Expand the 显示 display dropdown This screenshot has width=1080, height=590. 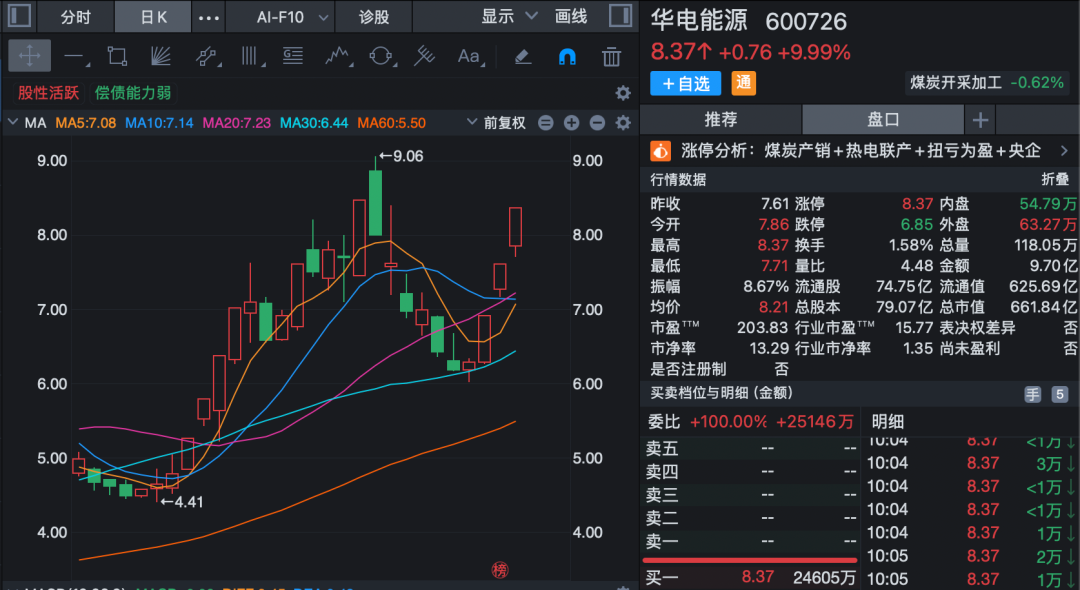click(x=509, y=16)
